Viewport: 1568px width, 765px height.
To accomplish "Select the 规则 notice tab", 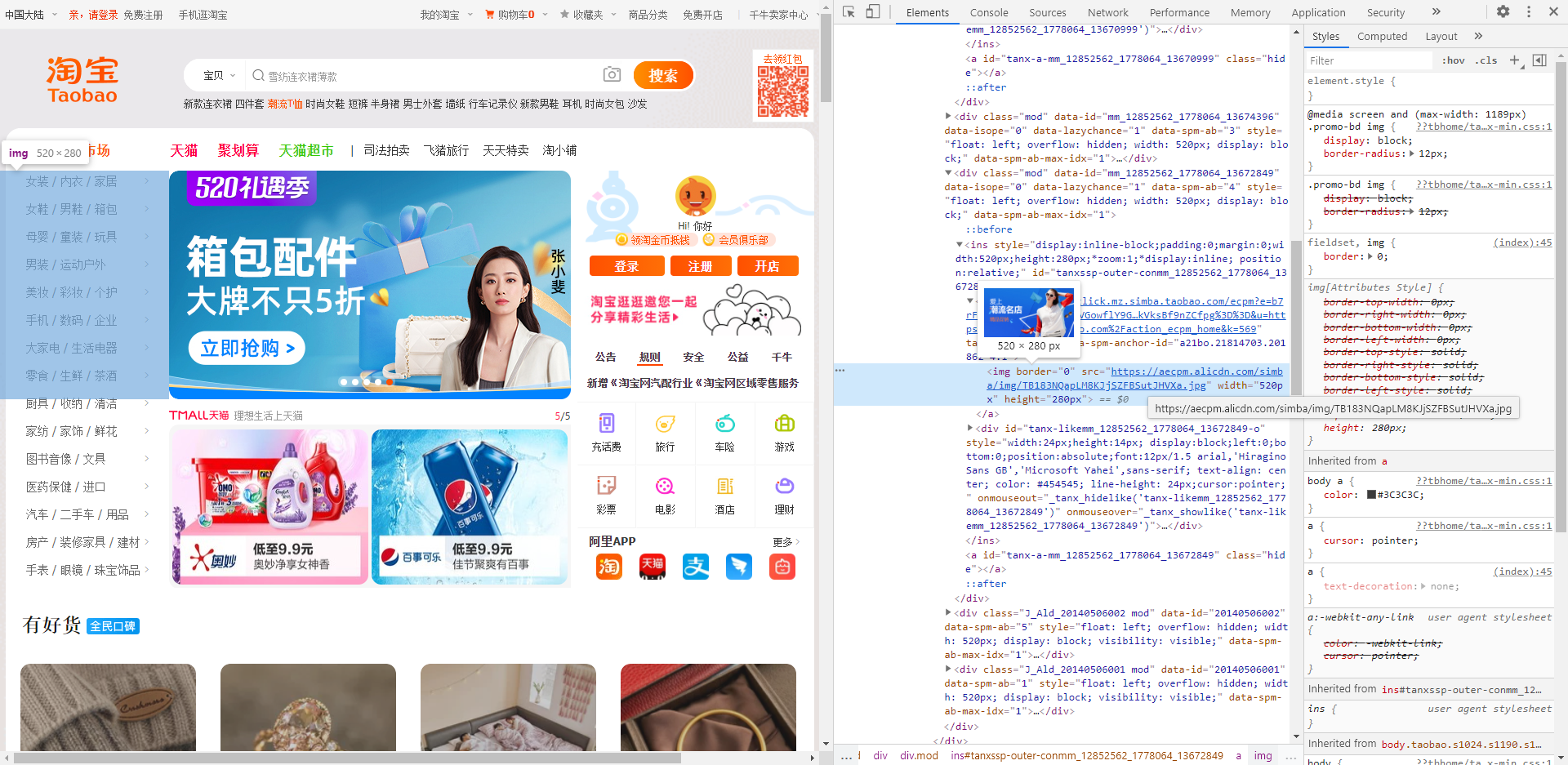I will (x=650, y=358).
